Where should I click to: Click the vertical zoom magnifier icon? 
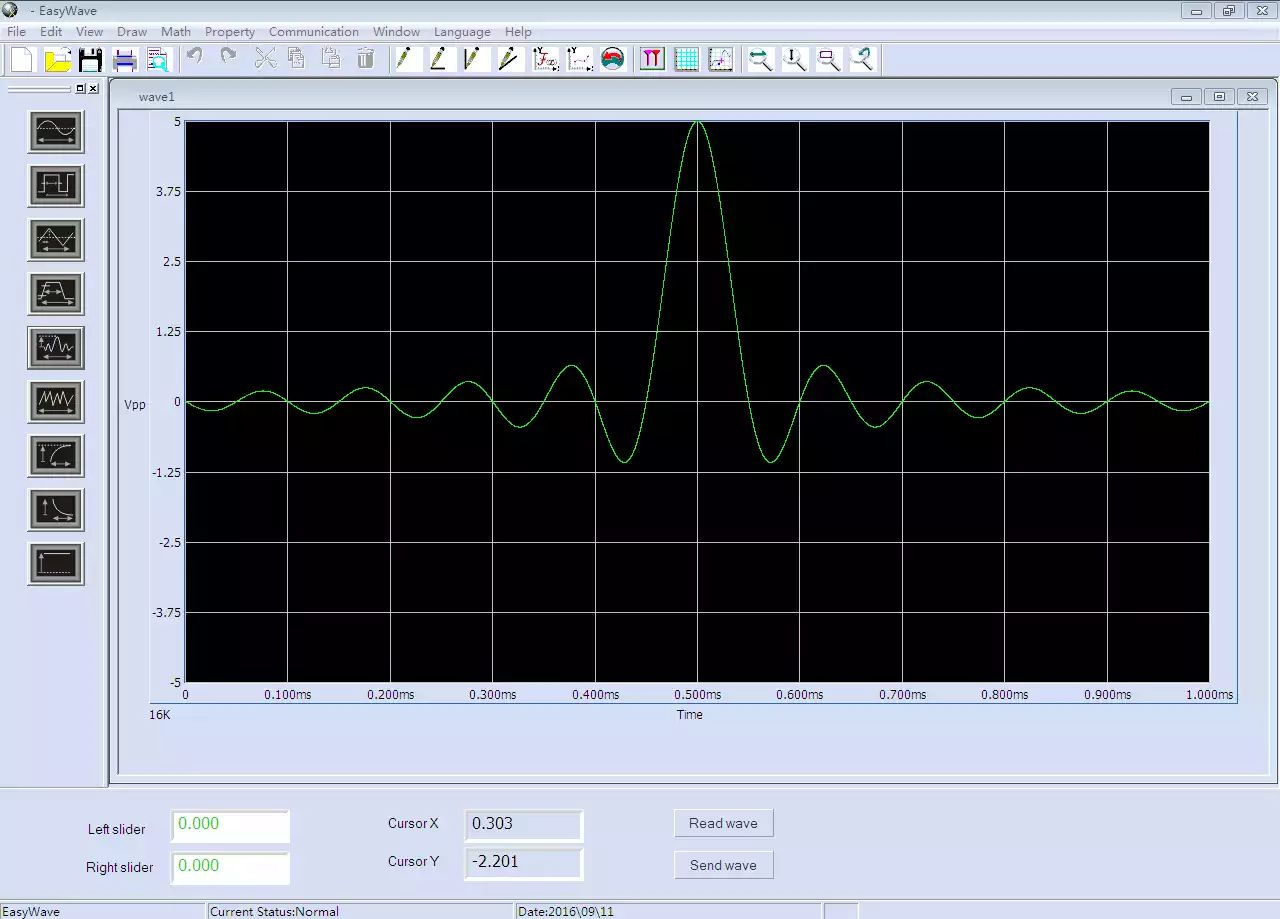point(794,59)
